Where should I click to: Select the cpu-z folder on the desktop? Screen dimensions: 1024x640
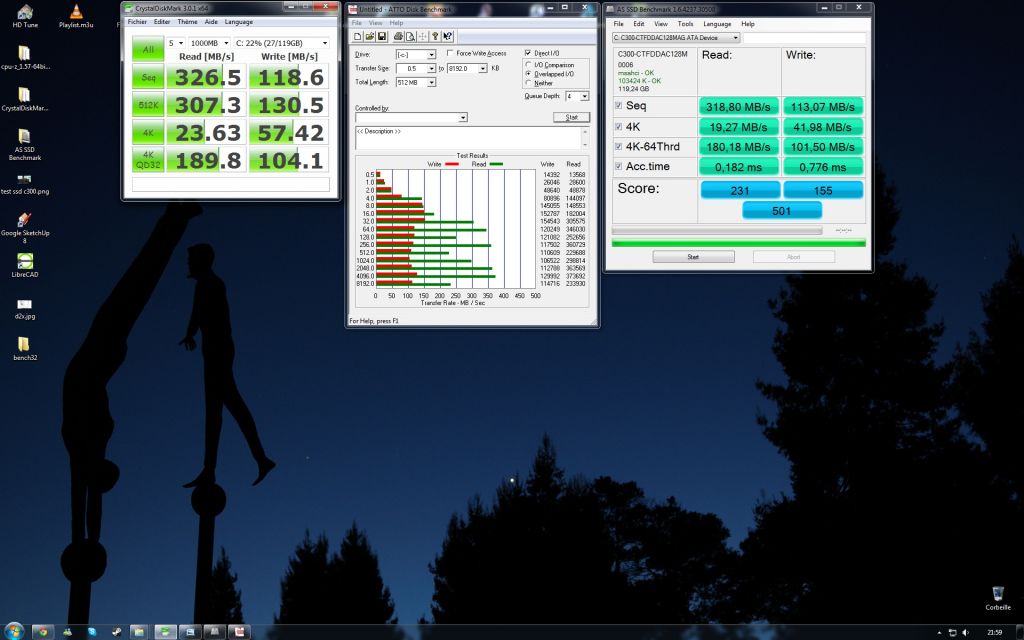[25, 57]
